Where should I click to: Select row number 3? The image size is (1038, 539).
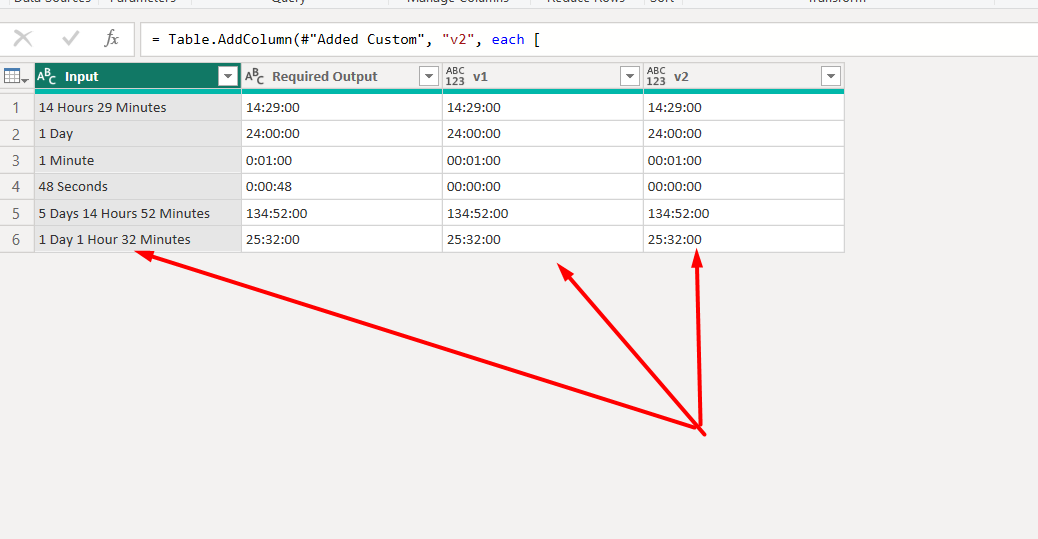[x=17, y=160]
